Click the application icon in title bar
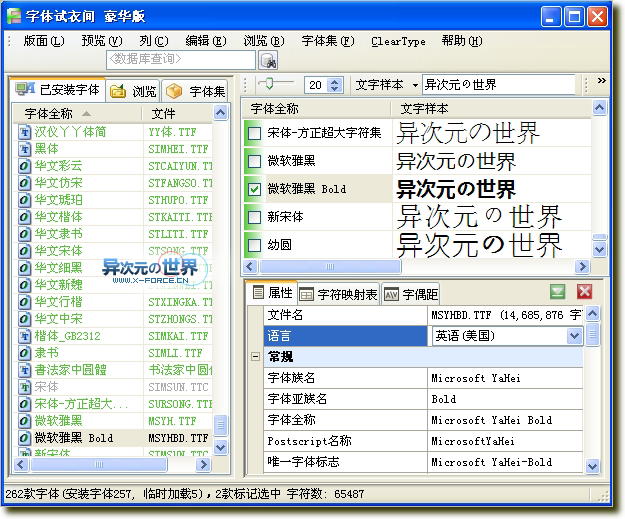Screen dimensions: 625x519 (x=14, y=16)
